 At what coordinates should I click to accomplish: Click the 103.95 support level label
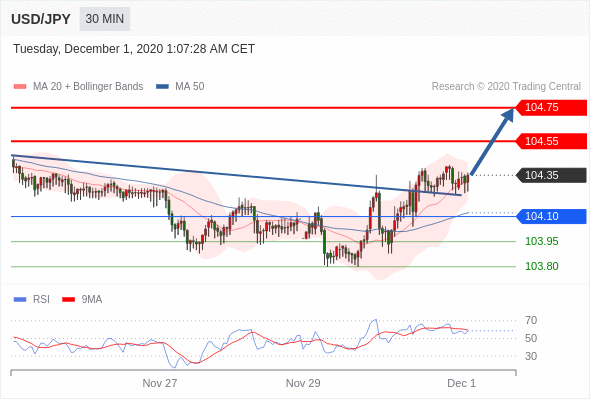[542, 241]
